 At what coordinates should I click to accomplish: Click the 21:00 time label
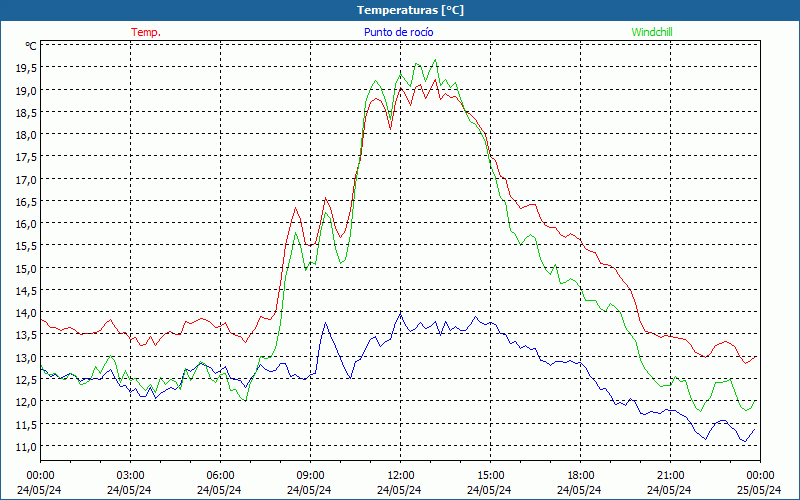[670, 476]
